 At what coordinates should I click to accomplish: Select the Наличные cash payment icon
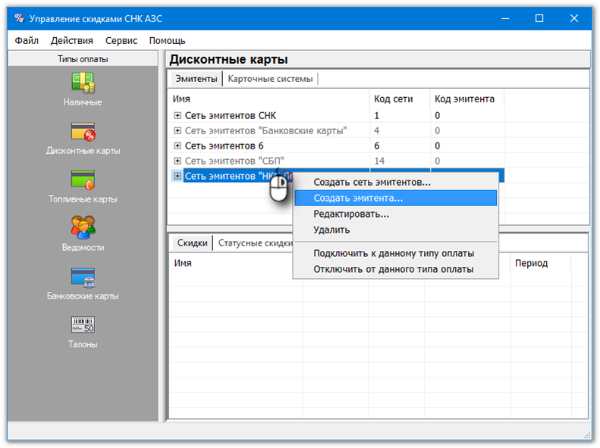tap(83, 85)
